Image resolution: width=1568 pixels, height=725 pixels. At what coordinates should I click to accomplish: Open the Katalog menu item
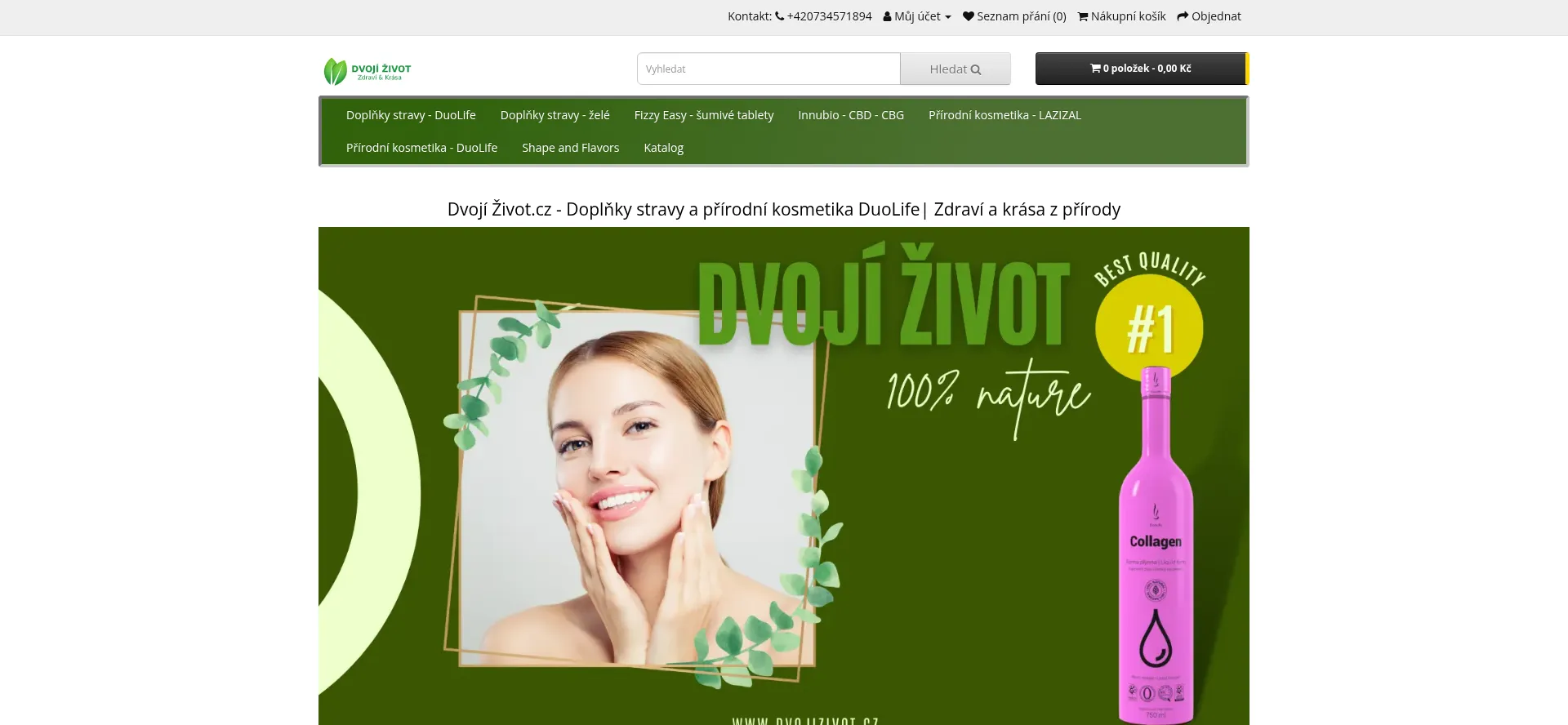tap(664, 148)
